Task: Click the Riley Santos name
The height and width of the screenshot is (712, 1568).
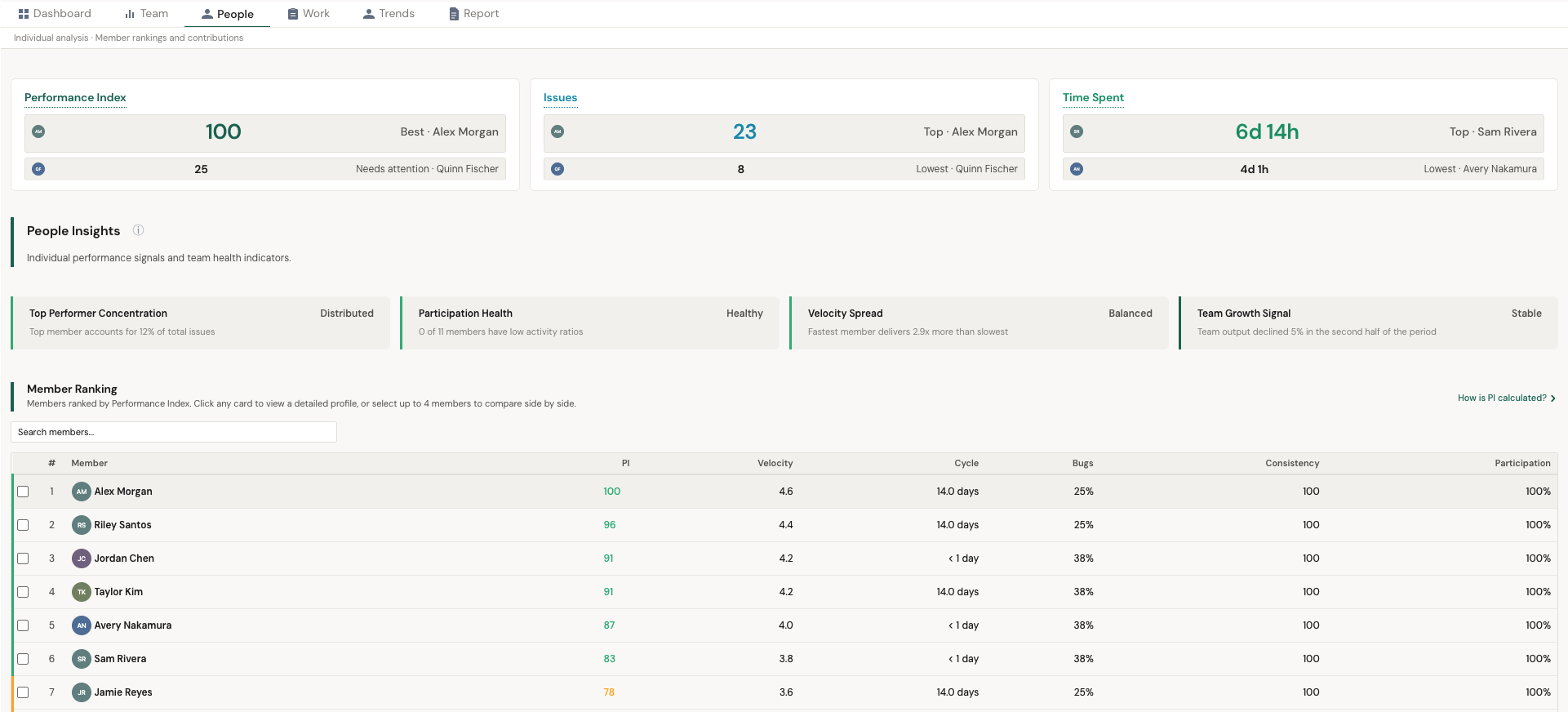Action: coord(122,525)
